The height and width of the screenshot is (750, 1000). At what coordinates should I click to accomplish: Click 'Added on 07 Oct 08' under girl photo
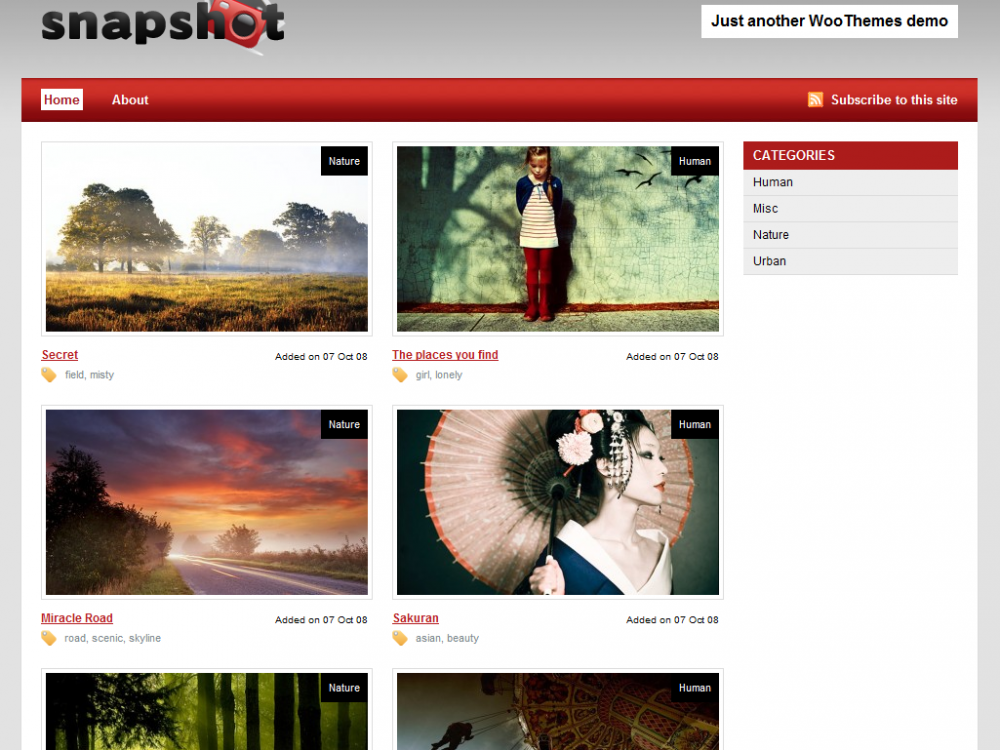(672, 357)
